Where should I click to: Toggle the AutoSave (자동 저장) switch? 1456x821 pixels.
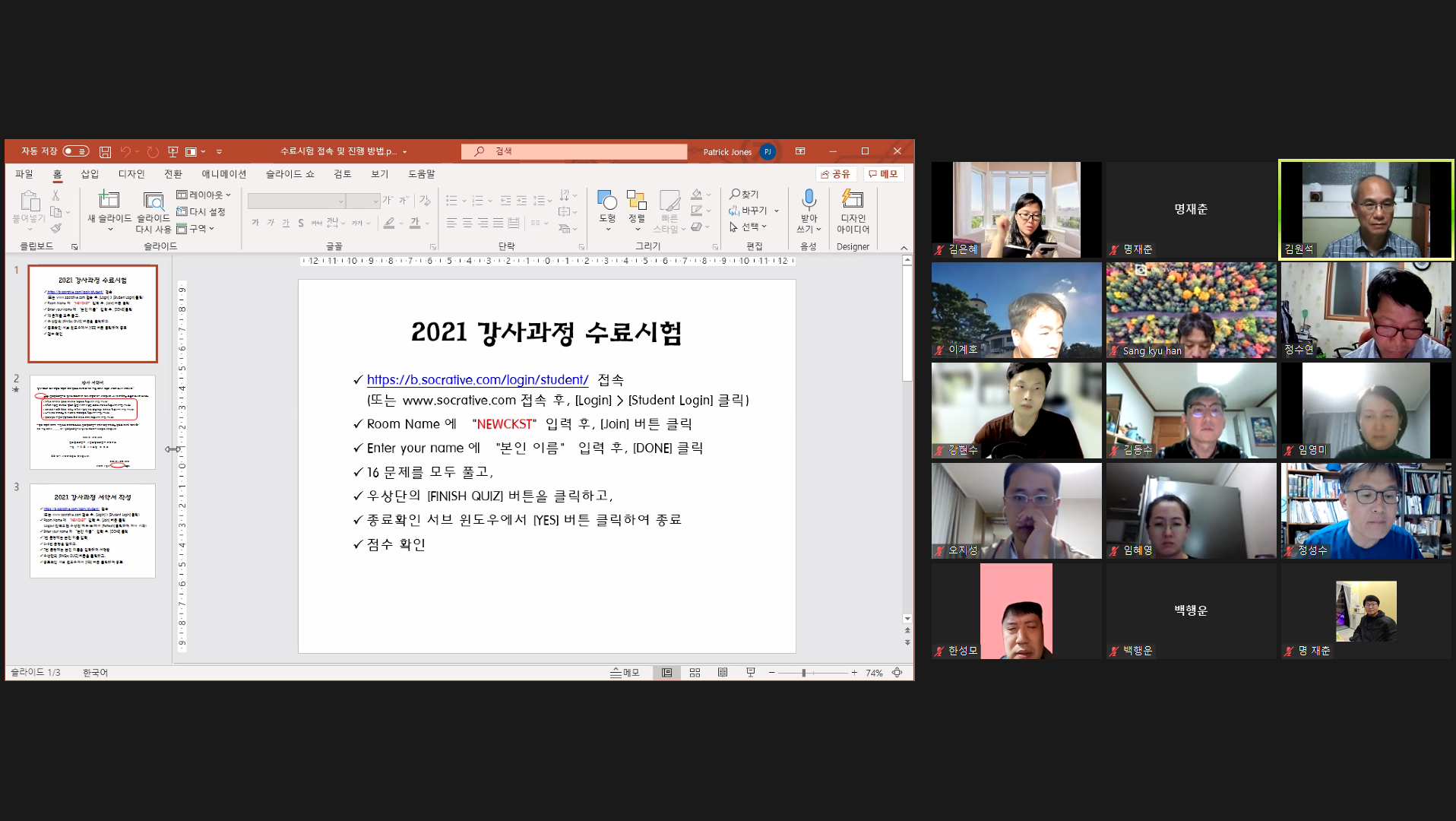75,151
